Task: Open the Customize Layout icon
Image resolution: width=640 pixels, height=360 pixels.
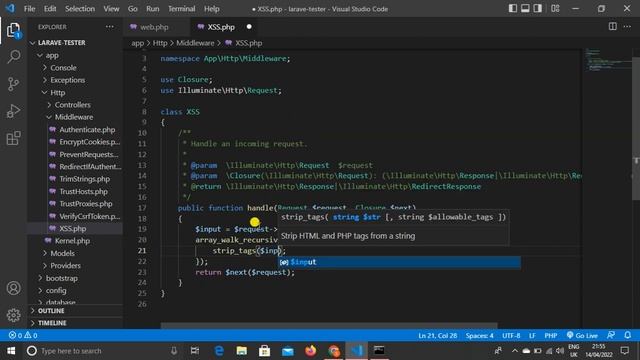Action: [x=555, y=9]
